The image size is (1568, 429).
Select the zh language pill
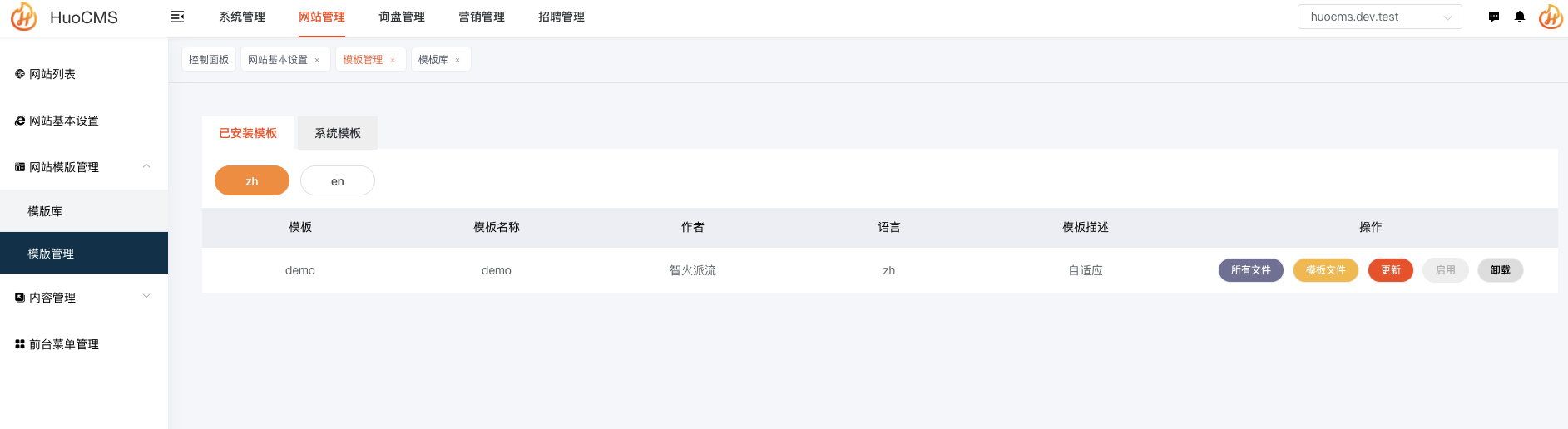252,180
